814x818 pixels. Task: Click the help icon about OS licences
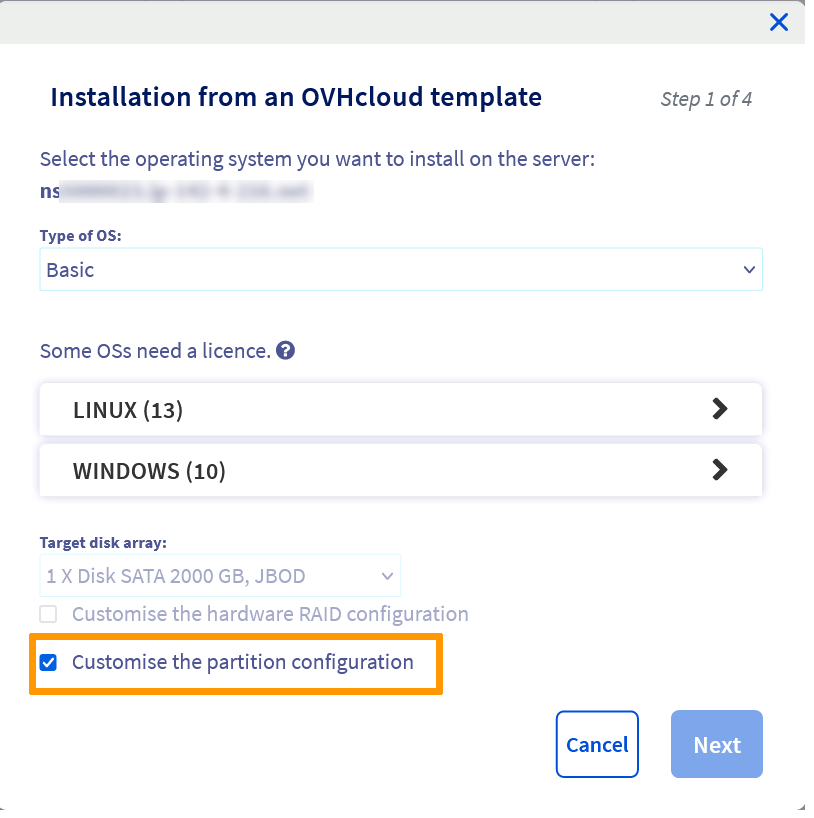pos(285,350)
